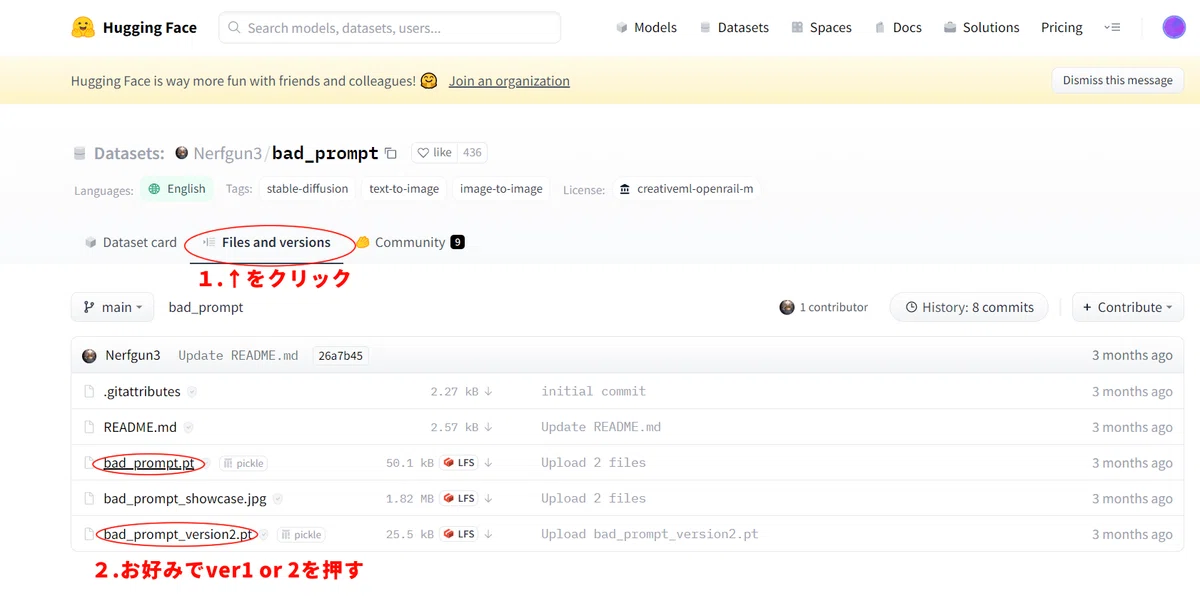Switch to the Dataset card tab

coord(130,242)
